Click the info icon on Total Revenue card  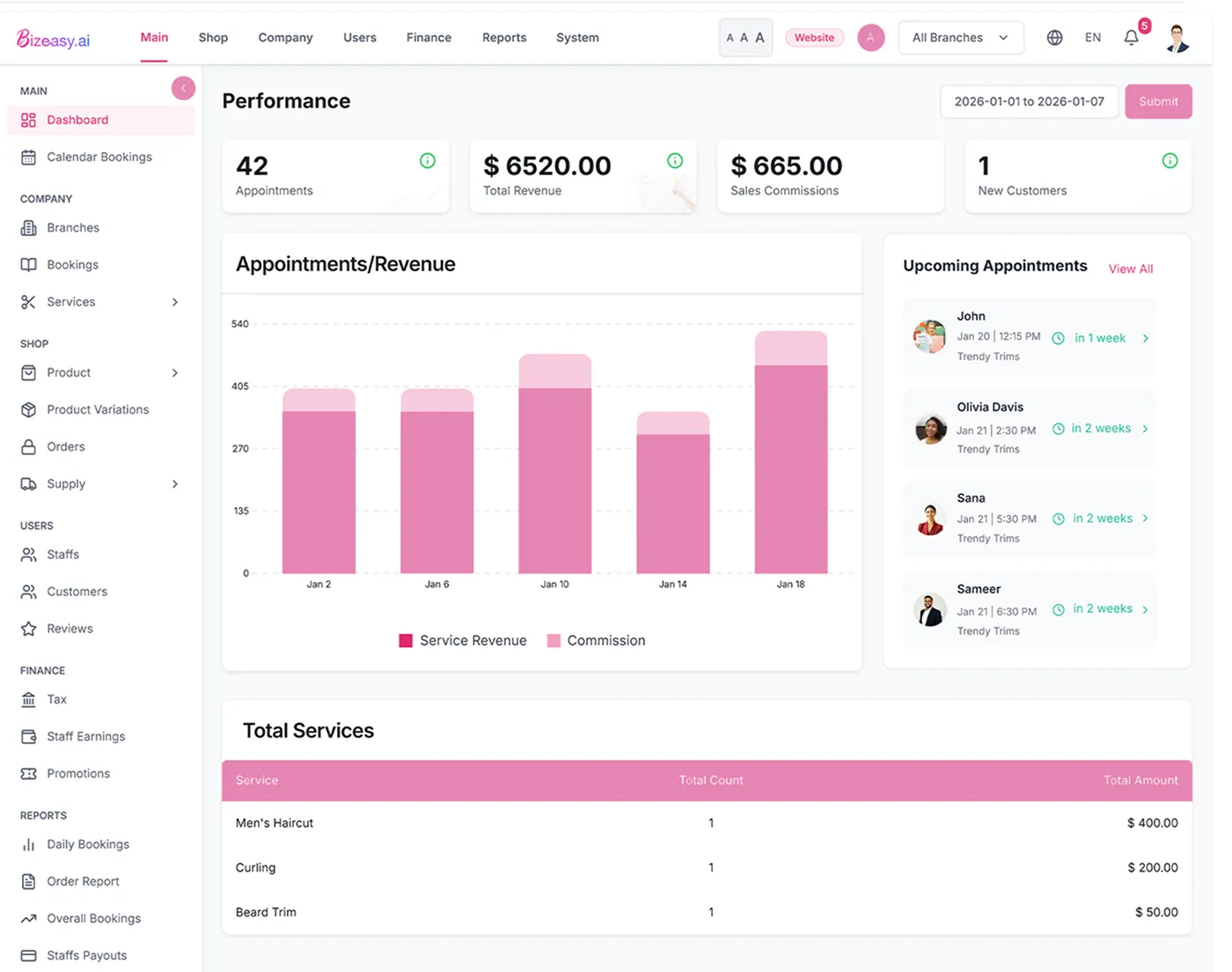tap(675, 160)
